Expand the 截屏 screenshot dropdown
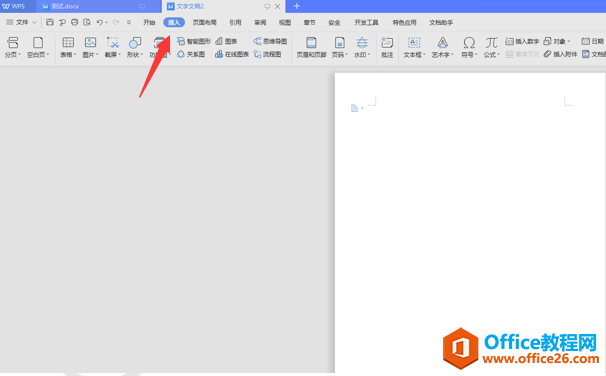Viewport: 606px width, 376px height. (x=119, y=54)
